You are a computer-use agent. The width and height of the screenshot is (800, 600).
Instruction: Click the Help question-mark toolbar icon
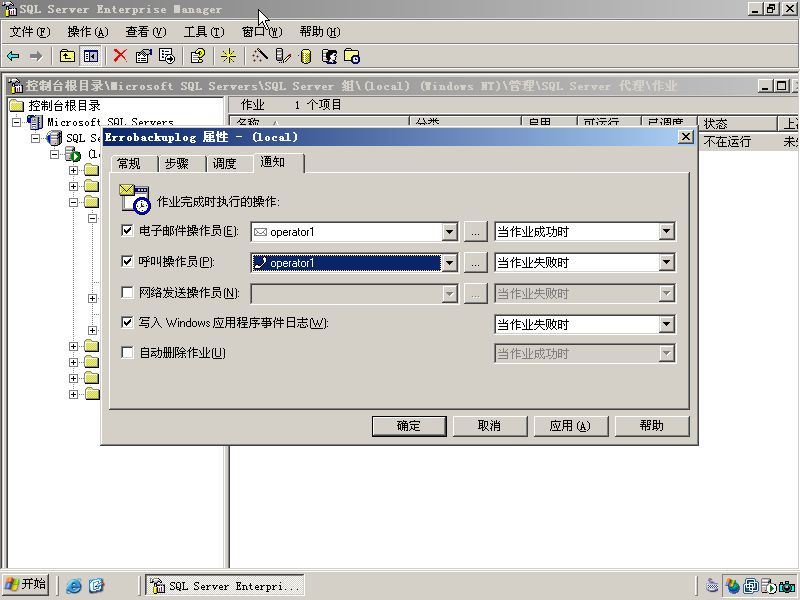(197, 56)
